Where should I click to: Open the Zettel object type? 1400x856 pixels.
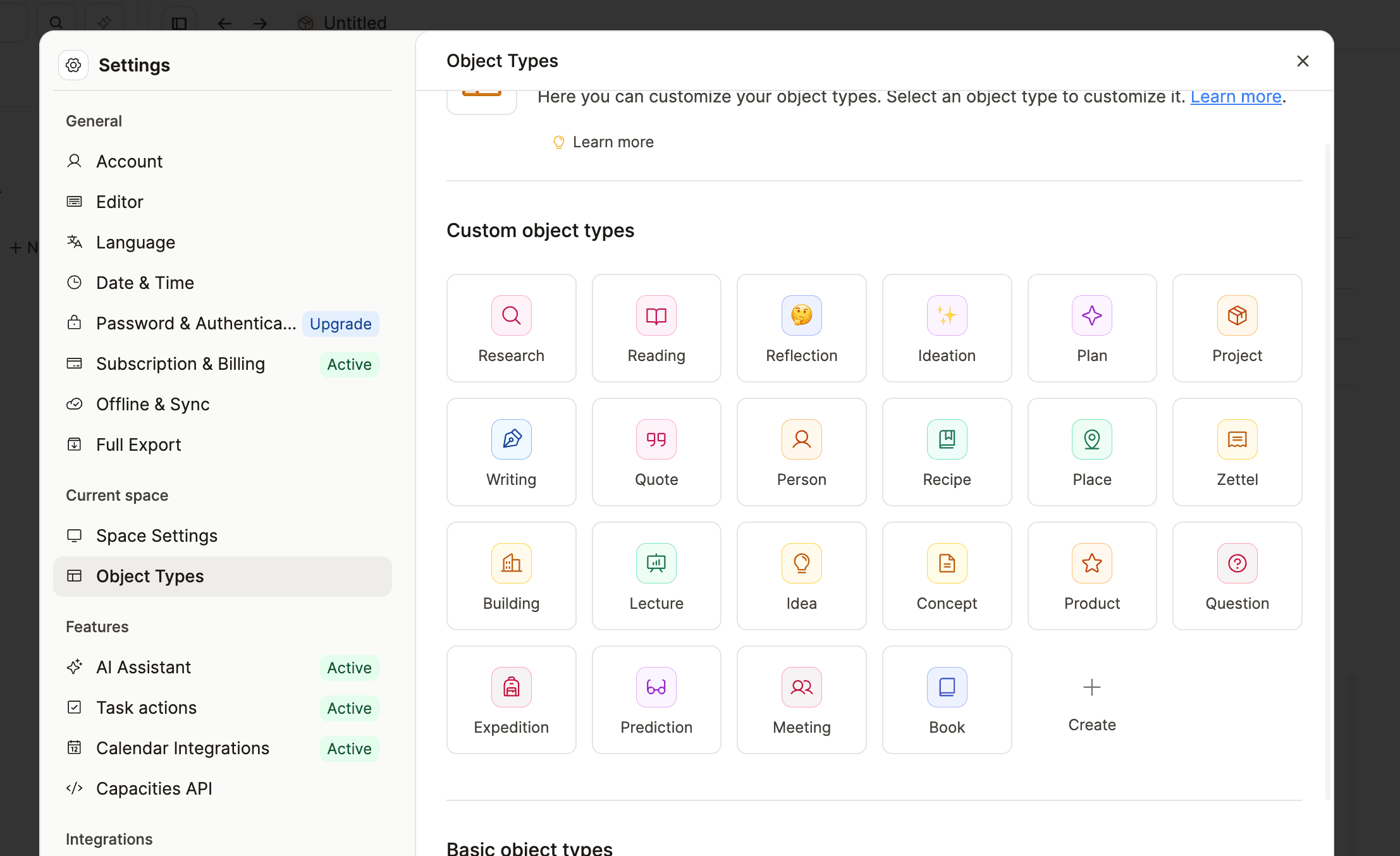point(1236,451)
